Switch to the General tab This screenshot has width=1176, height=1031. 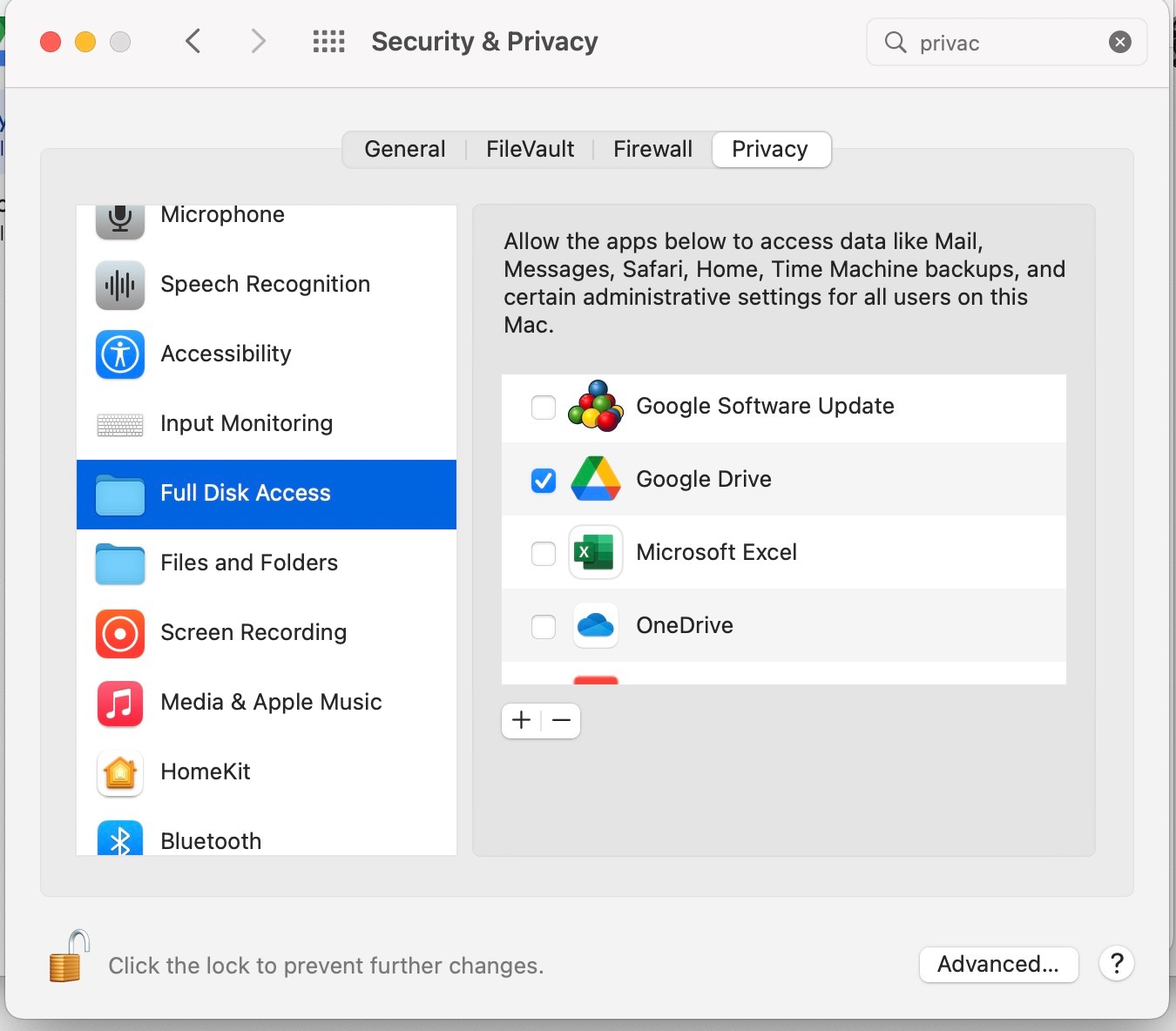[405, 149]
